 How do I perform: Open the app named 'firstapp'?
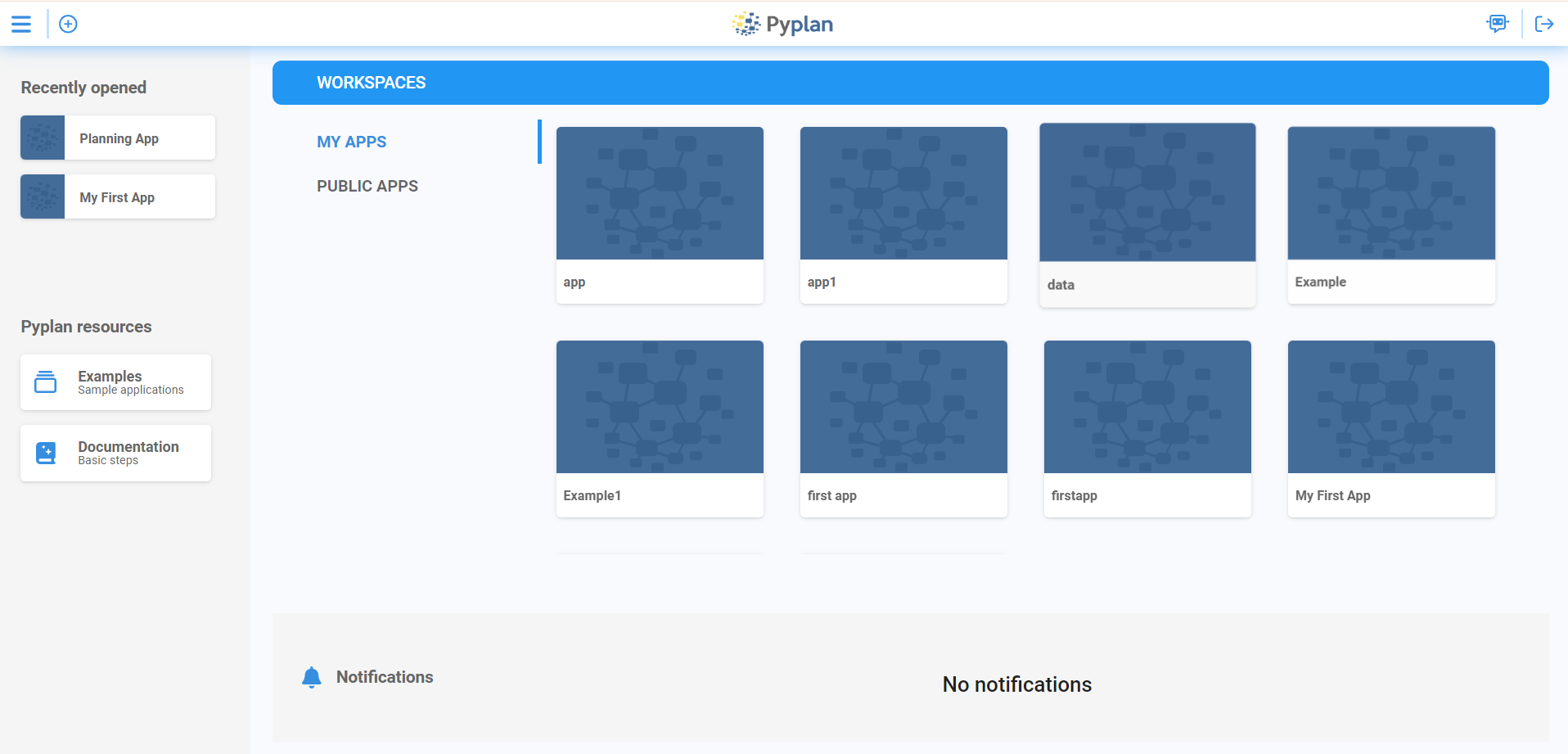[x=1147, y=428]
